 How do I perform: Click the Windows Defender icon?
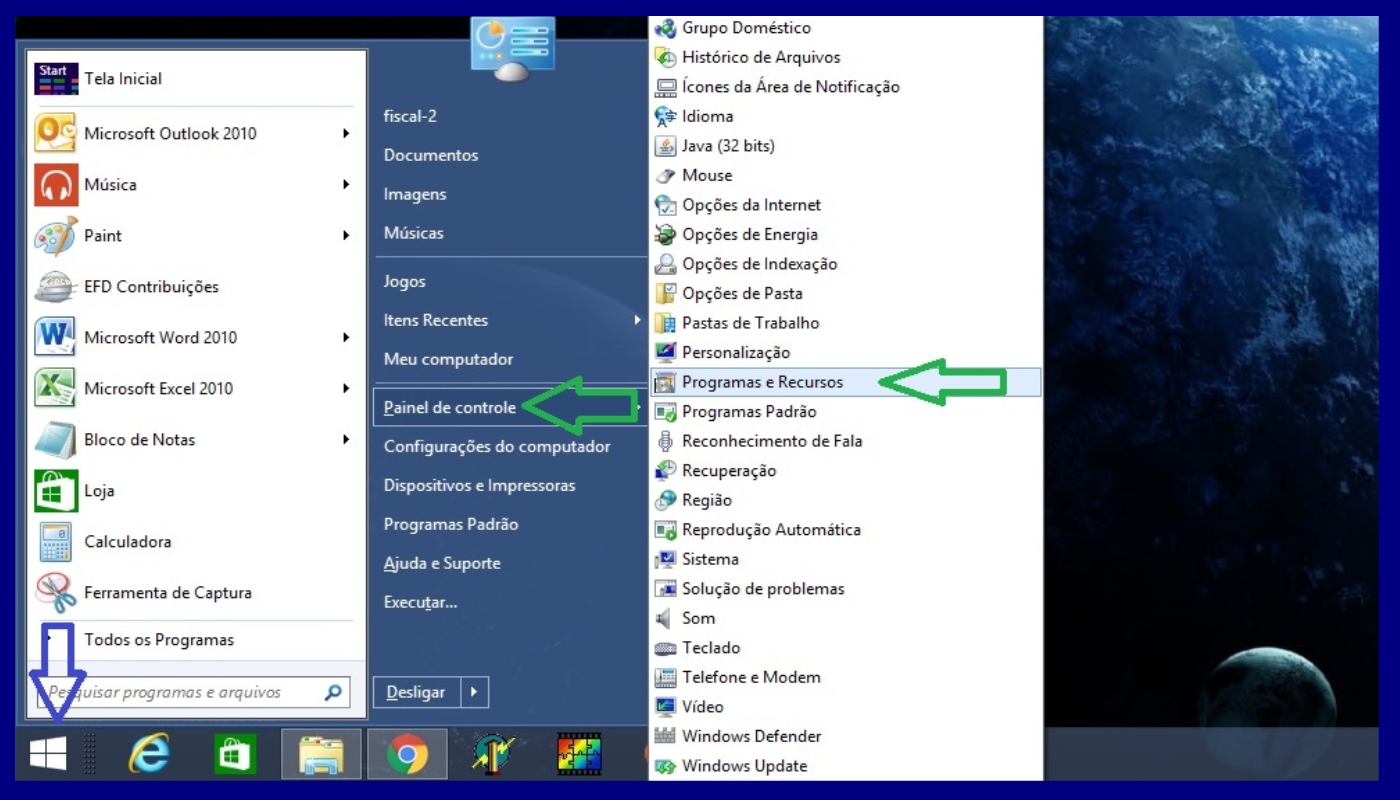[665, 736]
